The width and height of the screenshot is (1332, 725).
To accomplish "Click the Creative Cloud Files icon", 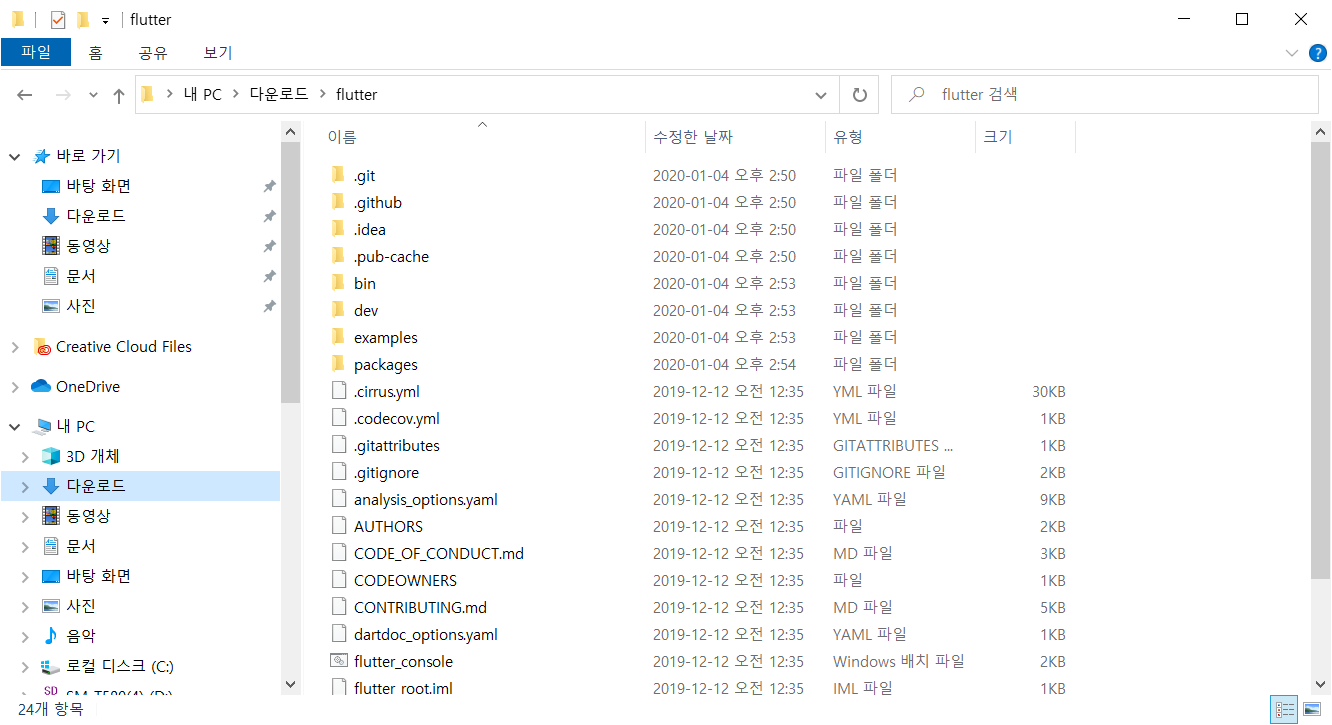I will click(41, 347).
